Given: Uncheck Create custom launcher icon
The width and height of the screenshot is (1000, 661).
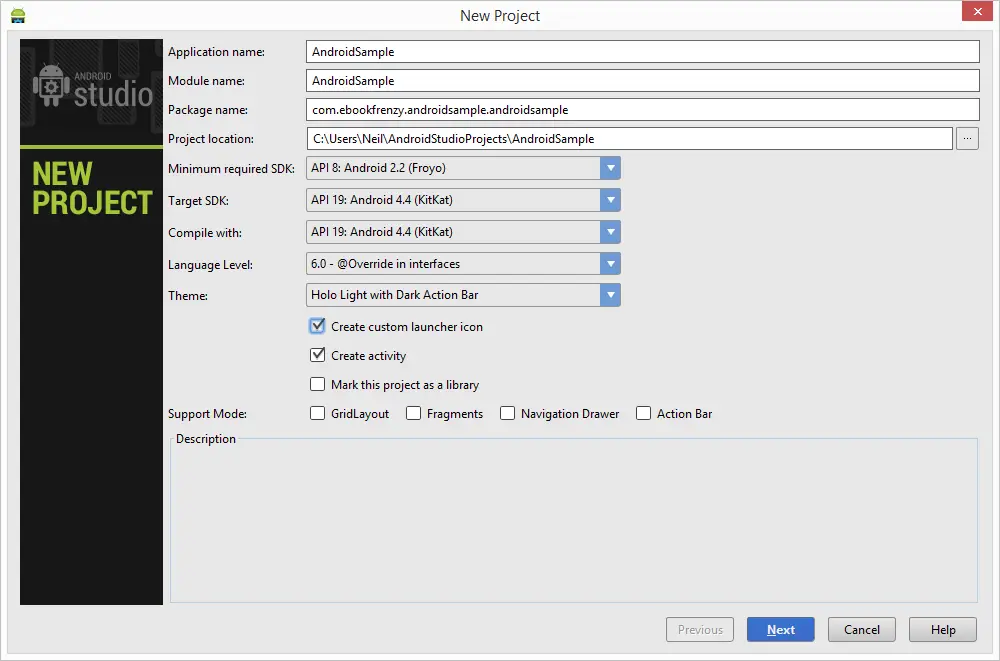Looking at the screenshot, I should 317,326.
